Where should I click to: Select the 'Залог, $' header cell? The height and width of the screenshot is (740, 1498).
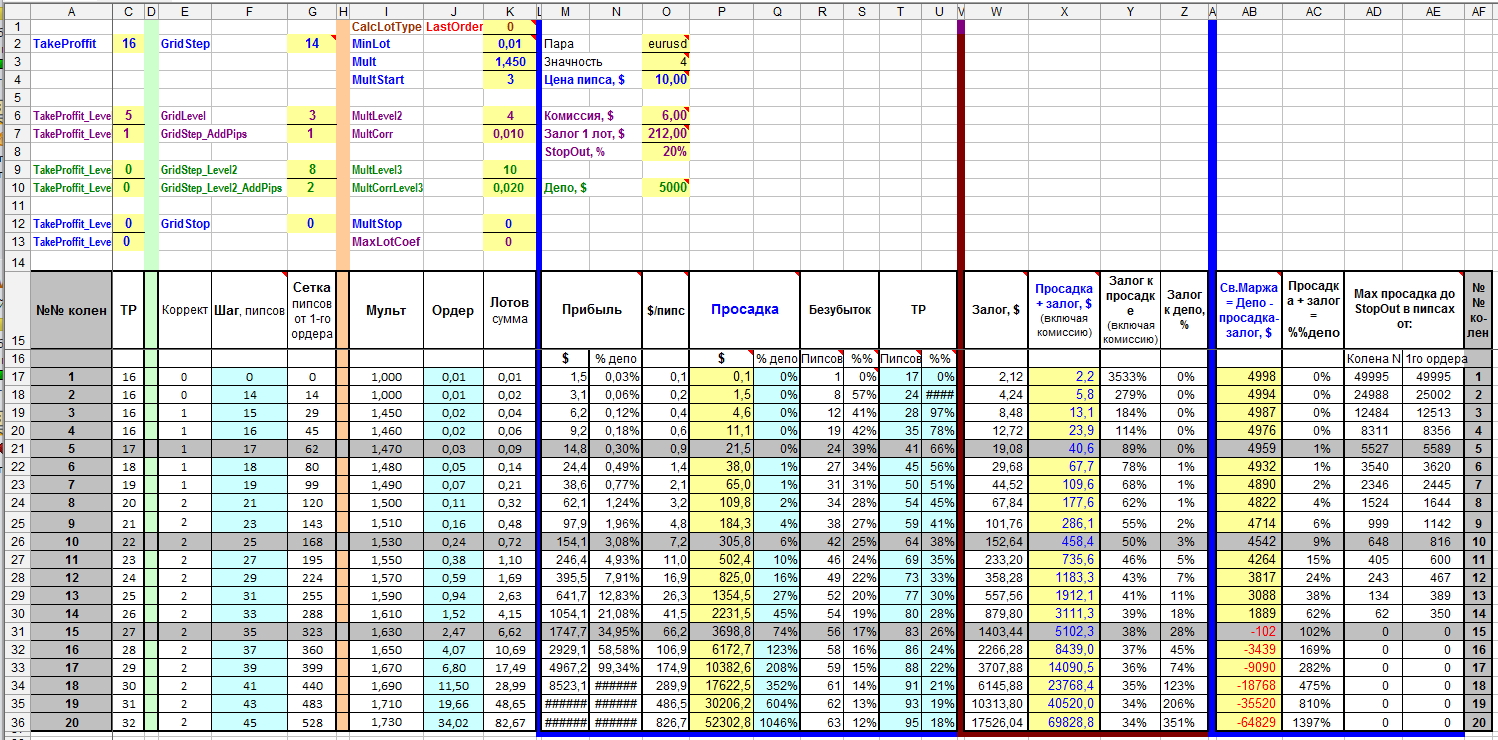tap(995, 310)
